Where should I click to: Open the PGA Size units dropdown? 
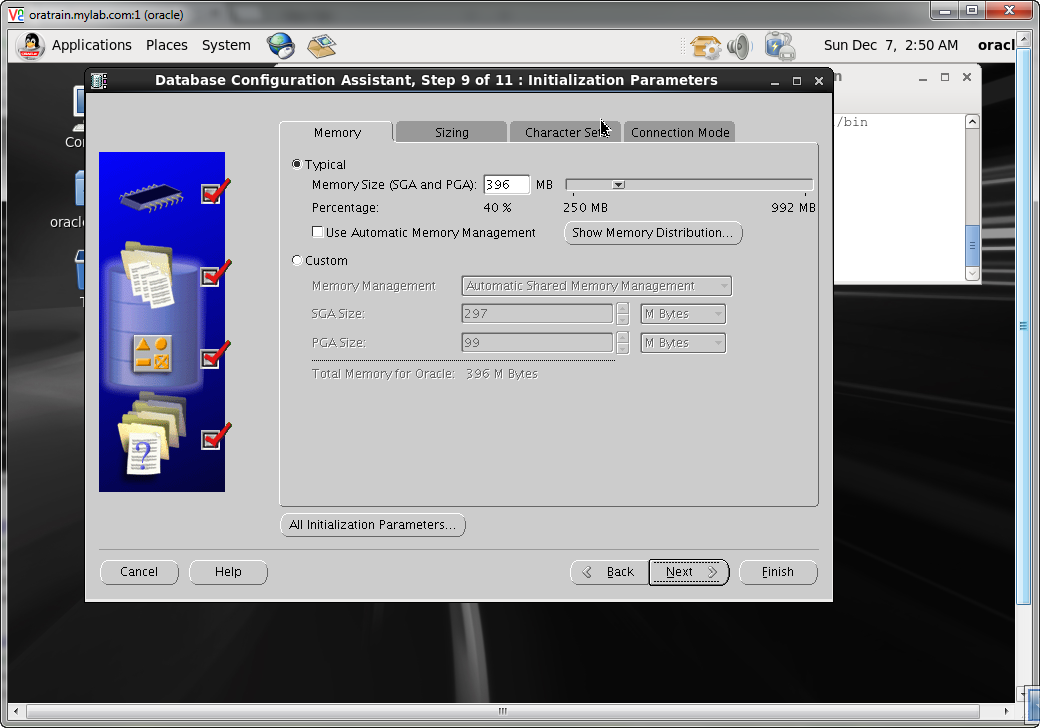[x=682, y=343]
